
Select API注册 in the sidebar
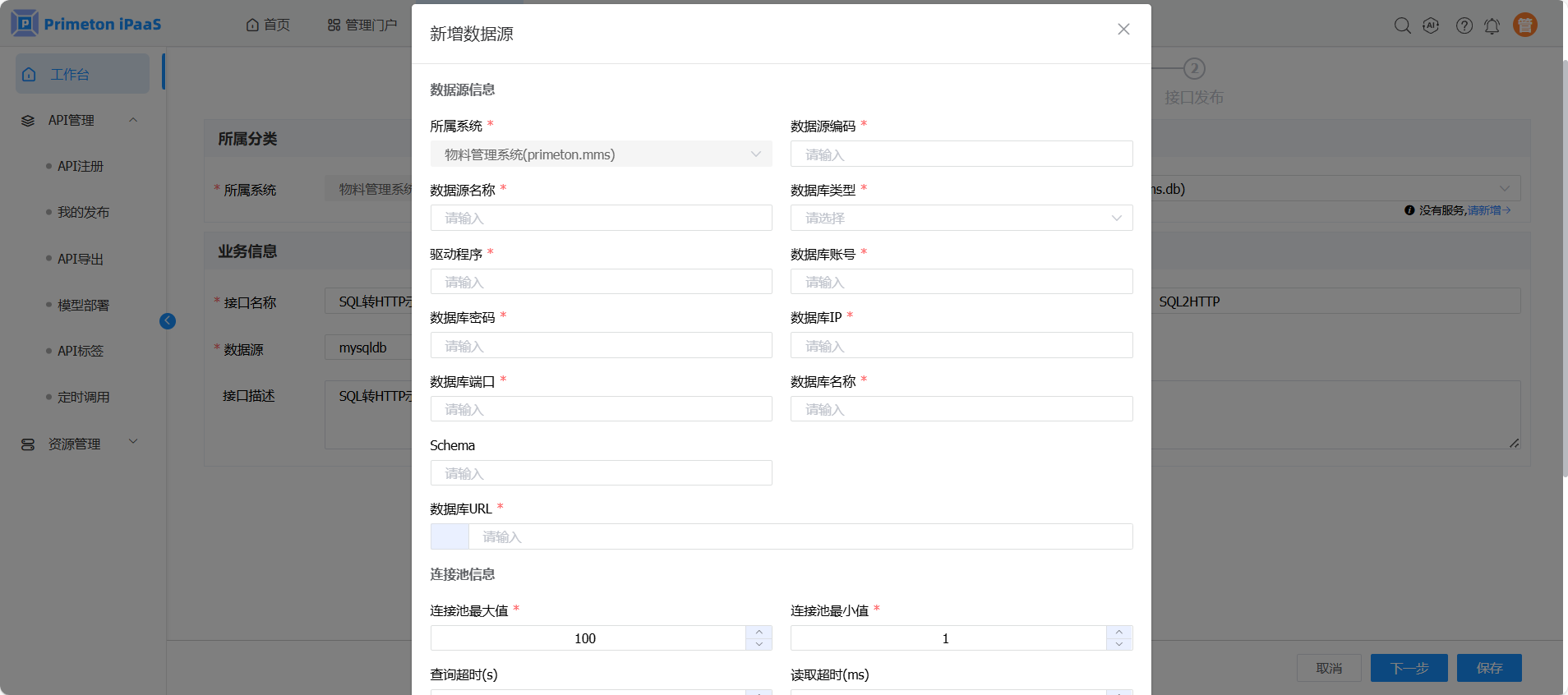pos(81,166)
